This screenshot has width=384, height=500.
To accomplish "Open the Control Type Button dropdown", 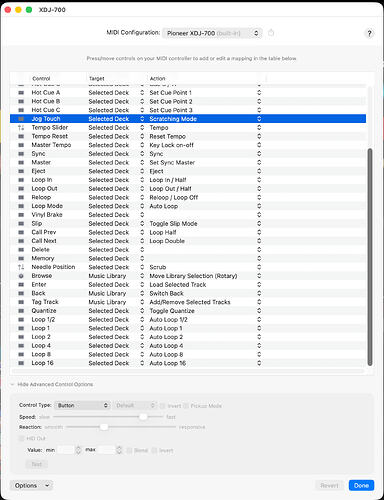I will pyautogui.click(x=82, y=405).
